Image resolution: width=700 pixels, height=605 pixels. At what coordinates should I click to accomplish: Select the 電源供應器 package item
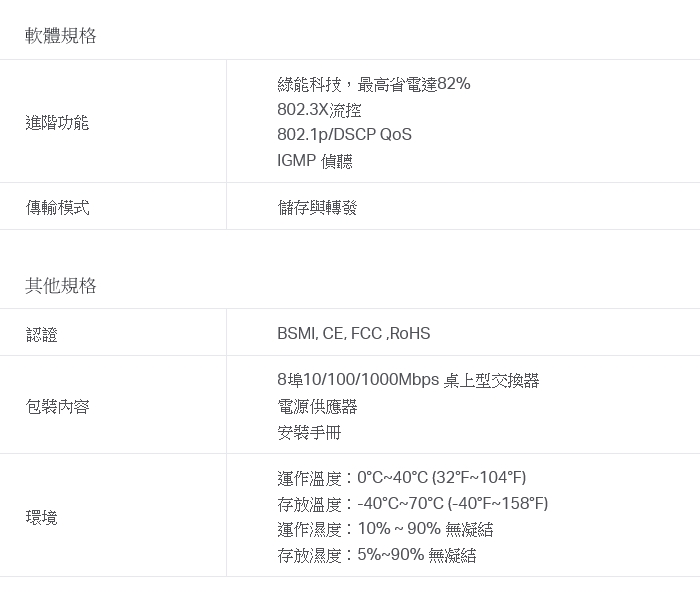click(x=317, y=407)
